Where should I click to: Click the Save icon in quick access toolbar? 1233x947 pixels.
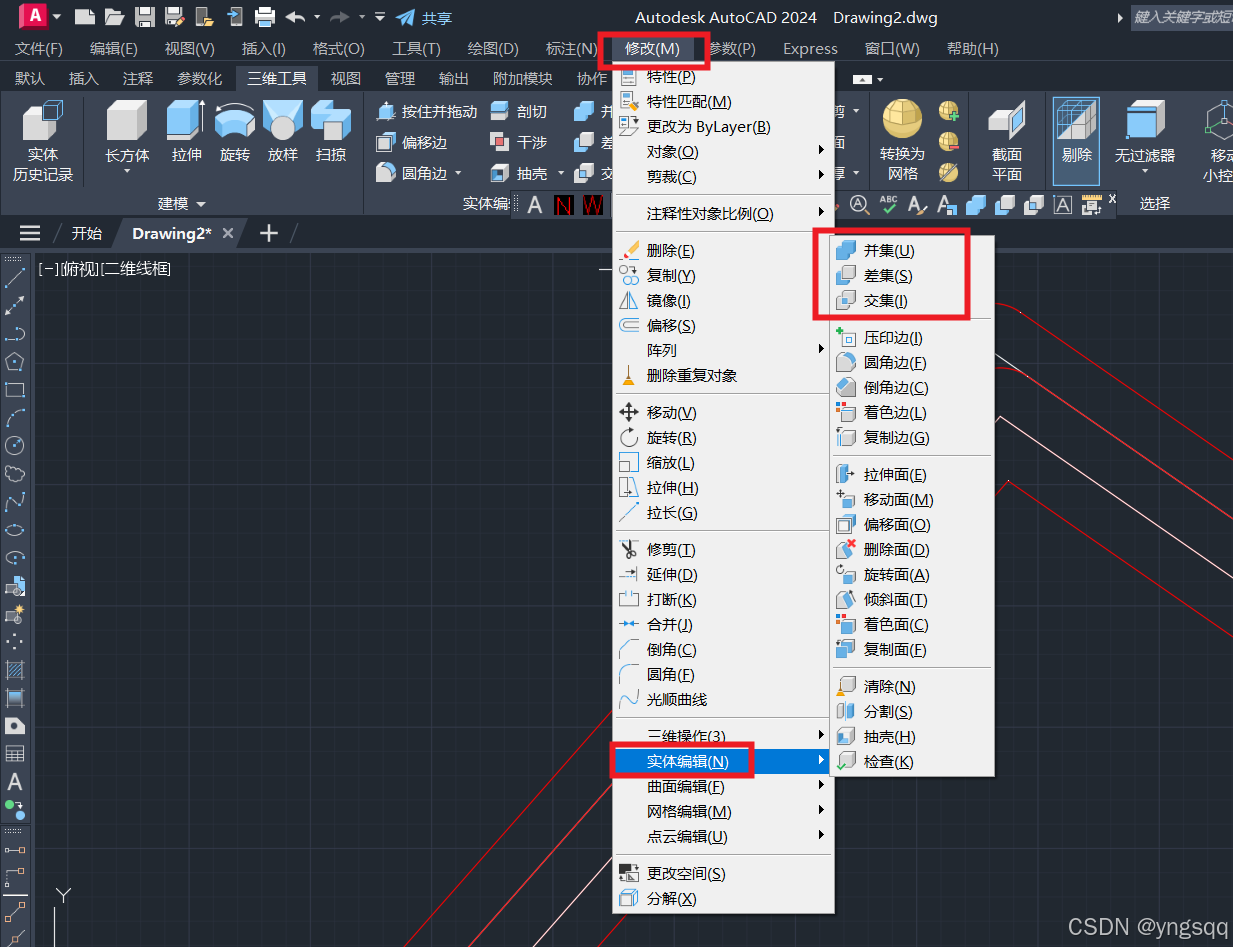pyautogui.click(x=145, y=17)
